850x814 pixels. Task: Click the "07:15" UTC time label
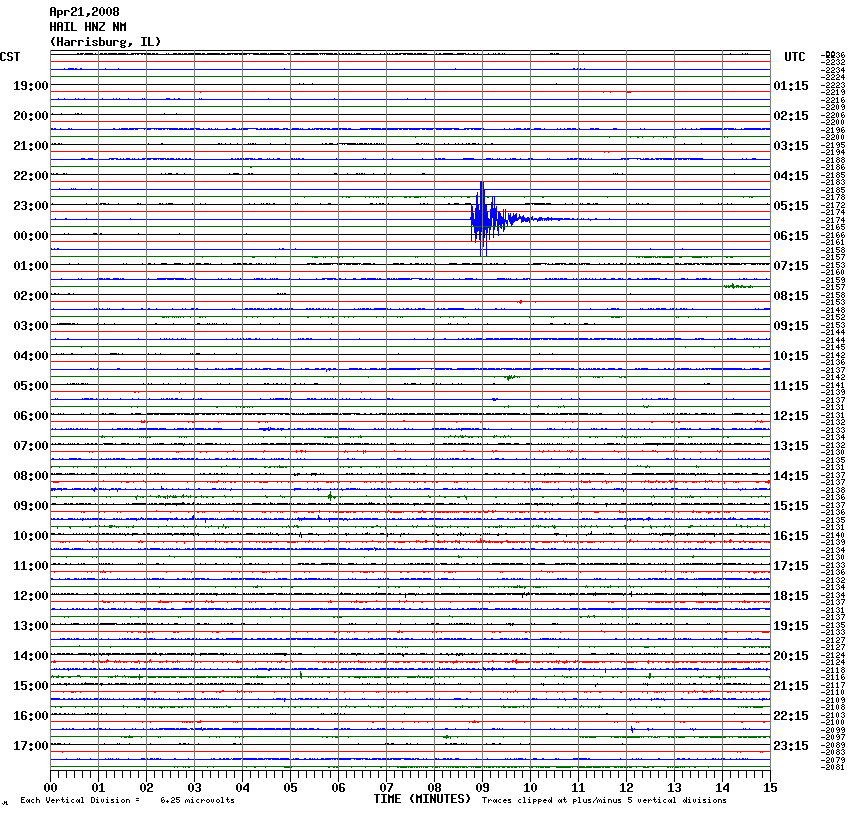[791, 266]
